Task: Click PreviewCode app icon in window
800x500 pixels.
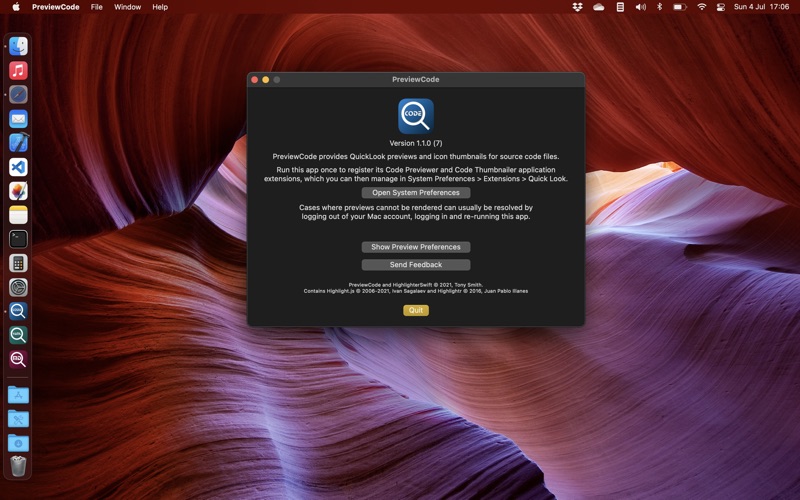Action: pyautogui.click(x=416, y=116)
